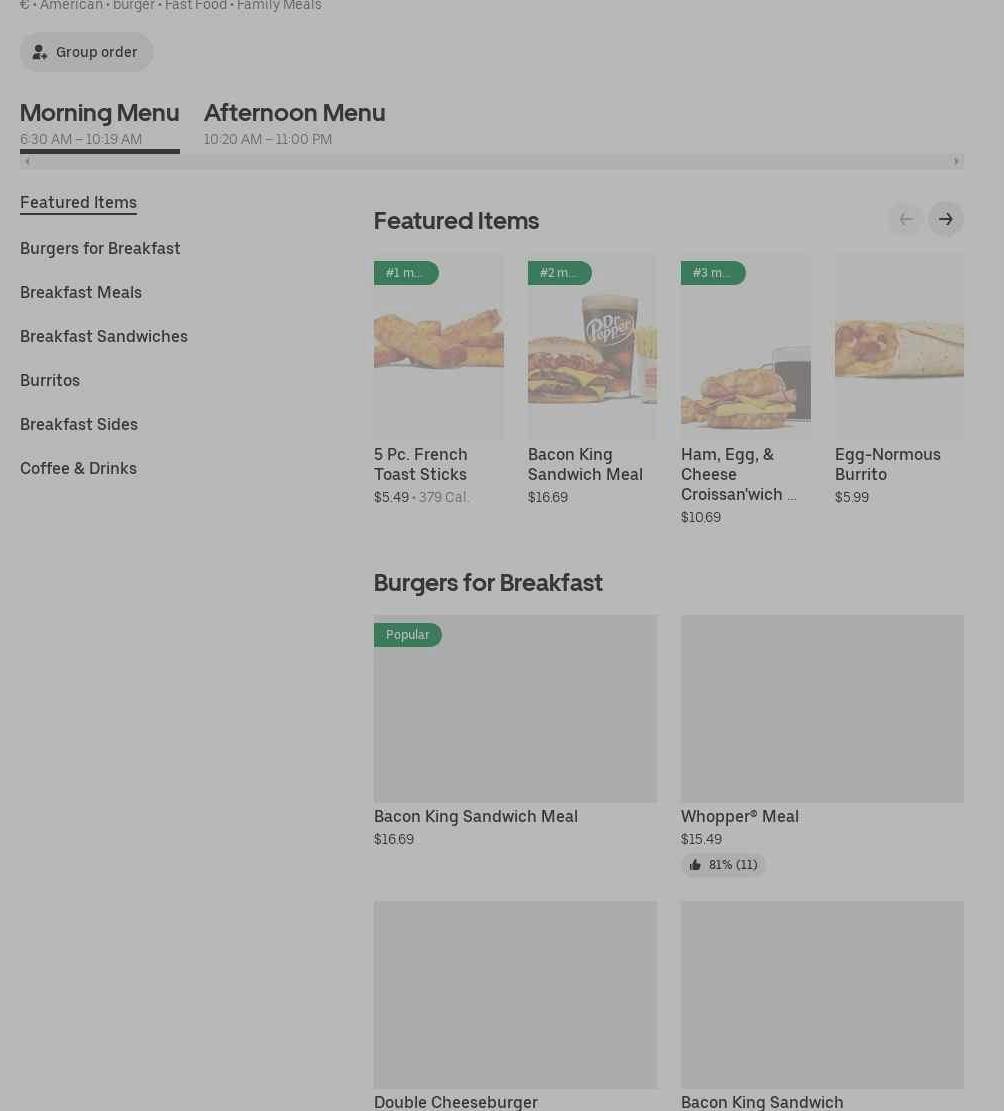Viewport: 1004px width, 1111px height.
Task: Open the Breakfast Meals category
Action: [x=81, y=292]
